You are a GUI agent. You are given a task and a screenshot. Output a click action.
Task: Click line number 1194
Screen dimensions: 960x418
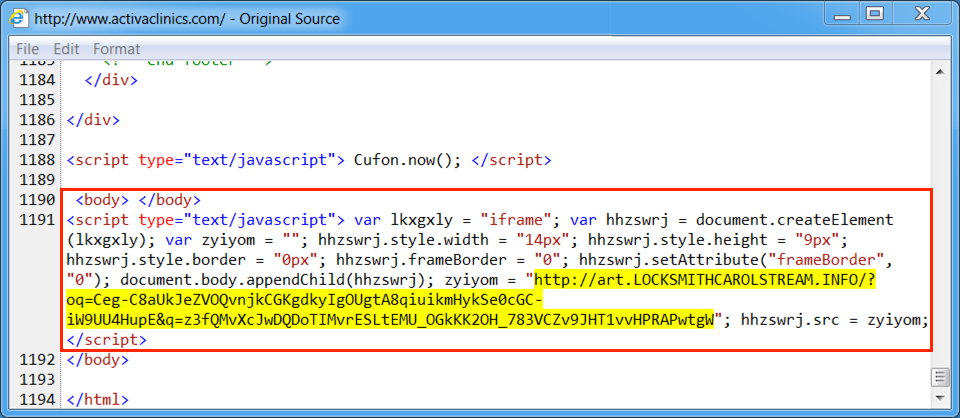(x=37, y=400)
